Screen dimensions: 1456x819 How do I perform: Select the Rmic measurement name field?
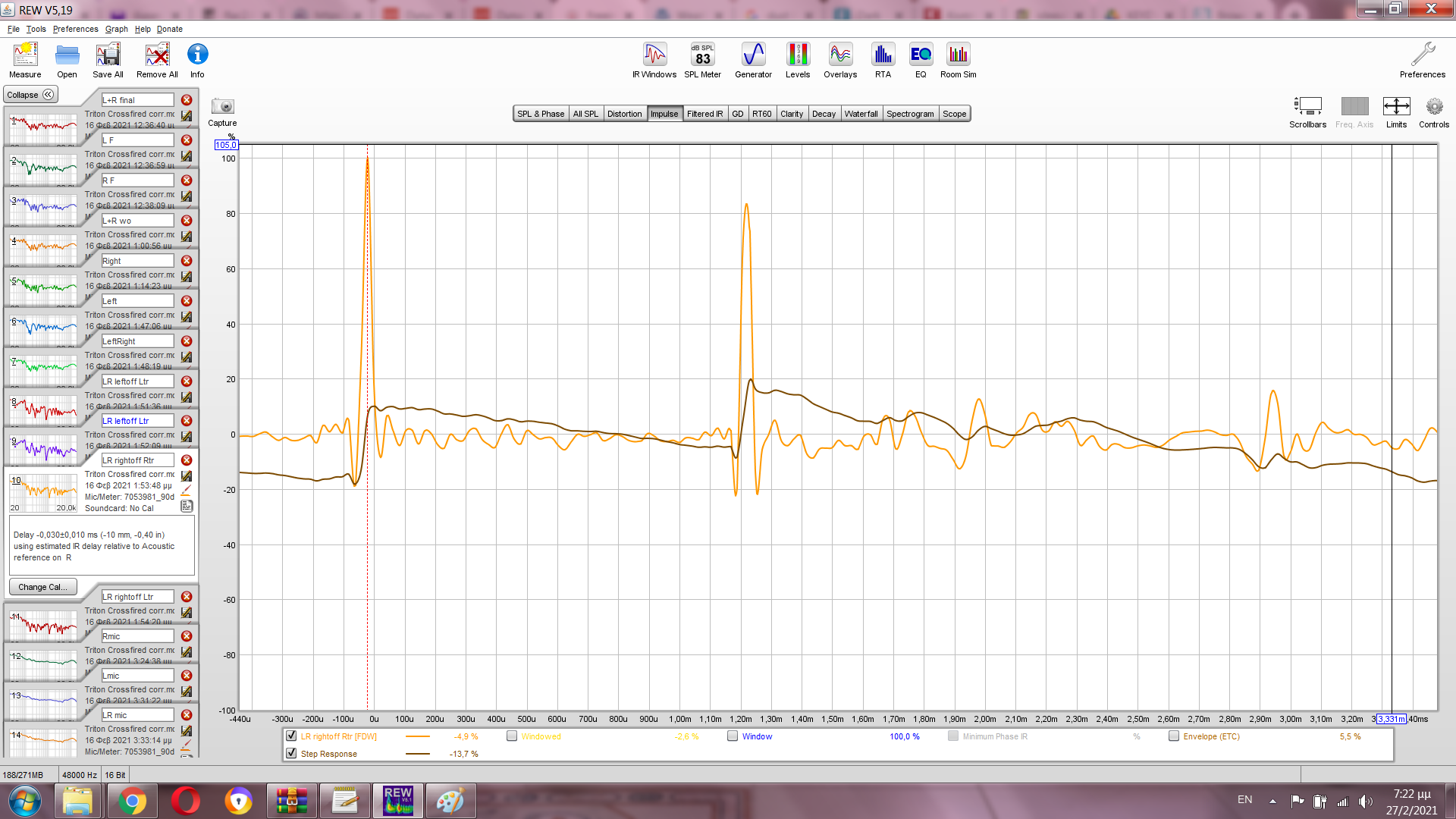(137, 636)
